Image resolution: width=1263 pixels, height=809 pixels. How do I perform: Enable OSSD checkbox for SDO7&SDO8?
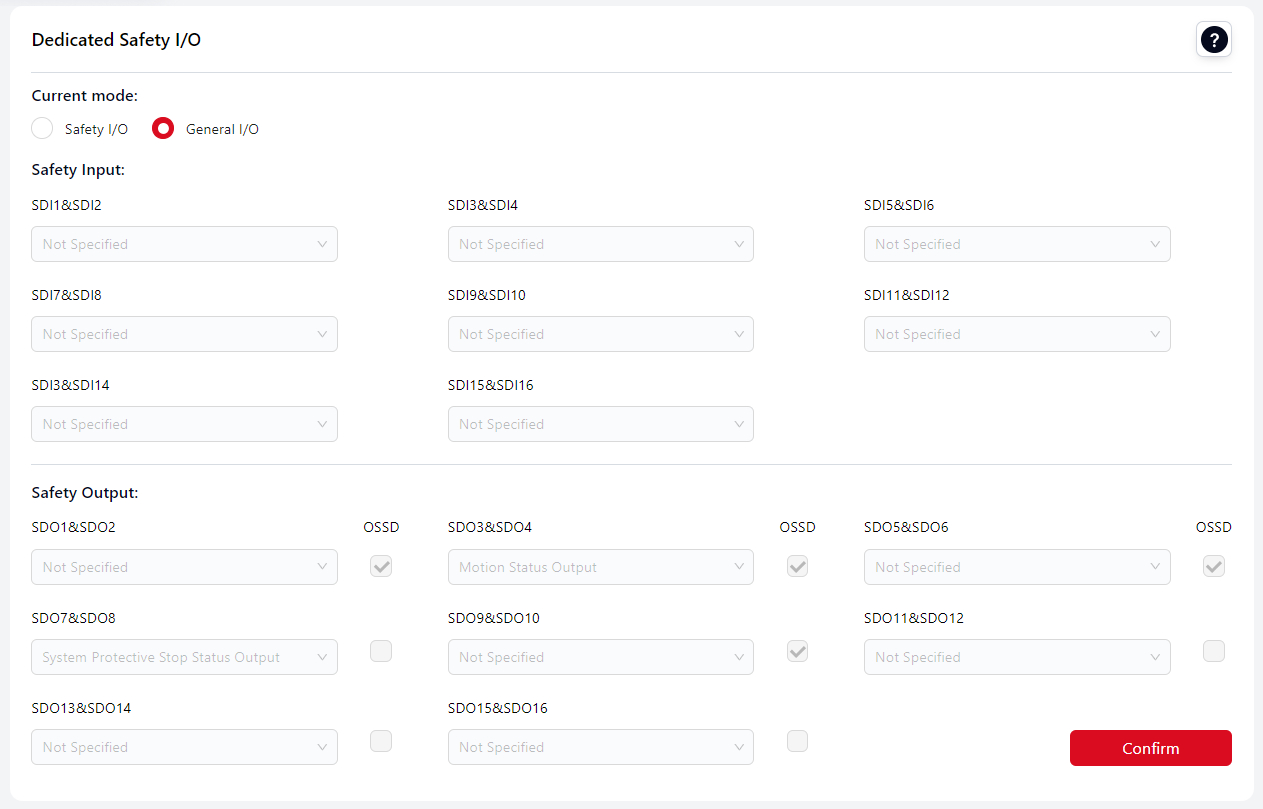381,651
